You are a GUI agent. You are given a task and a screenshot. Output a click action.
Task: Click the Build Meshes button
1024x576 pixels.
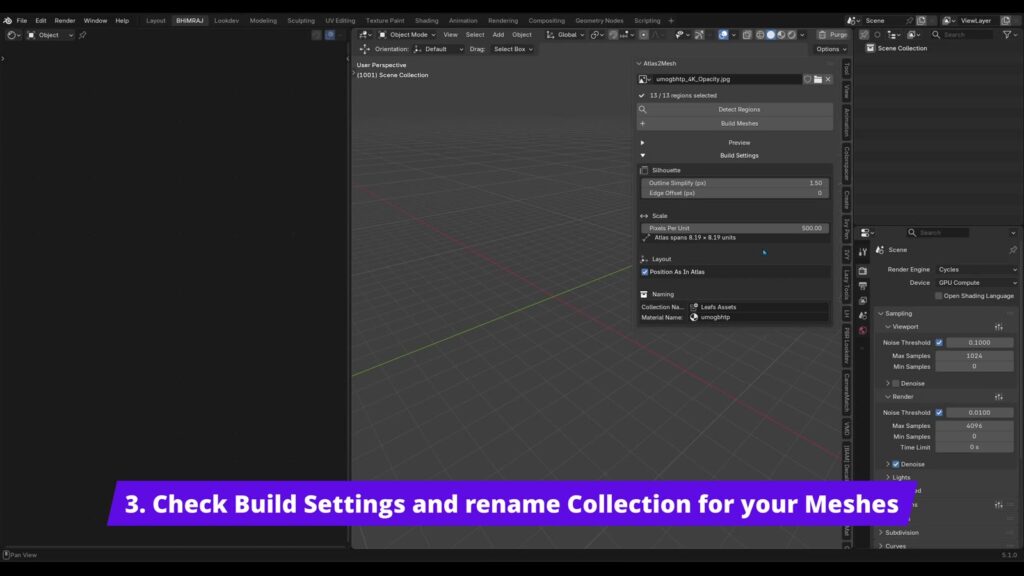coord(735,123)
